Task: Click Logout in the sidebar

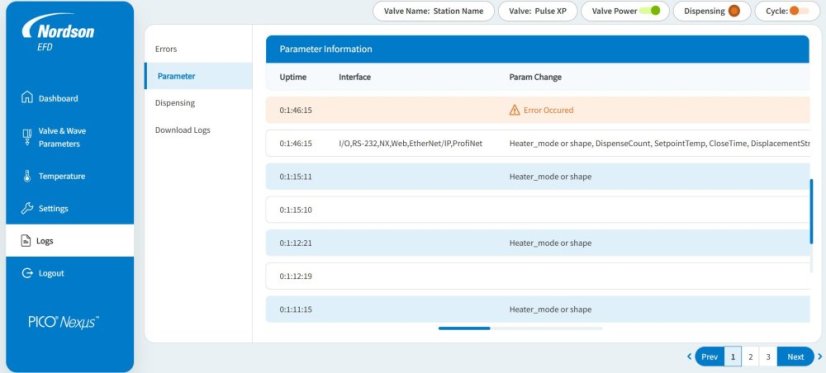Action: 70,273
